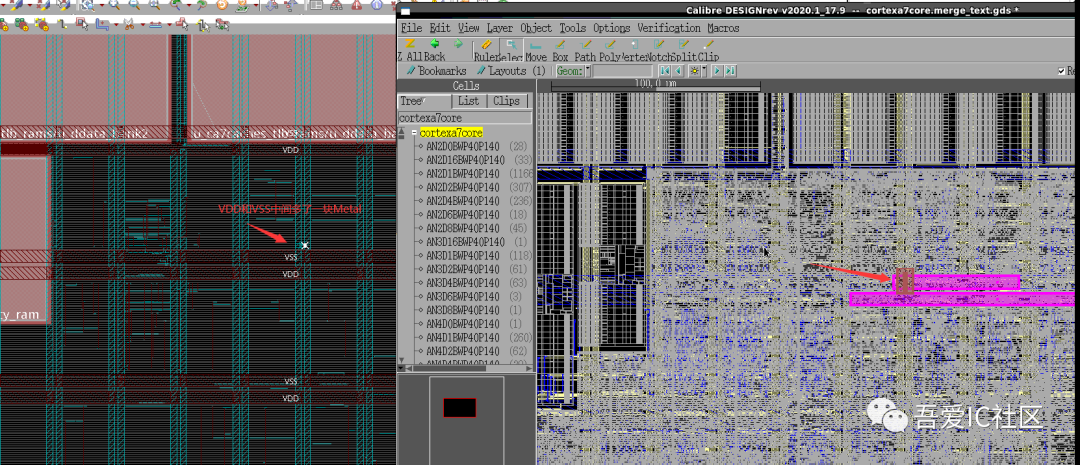The width and height of the screenshot is (1080, 465).
Task: Select cell AN3D16BWP40P140
Action: 465,242
